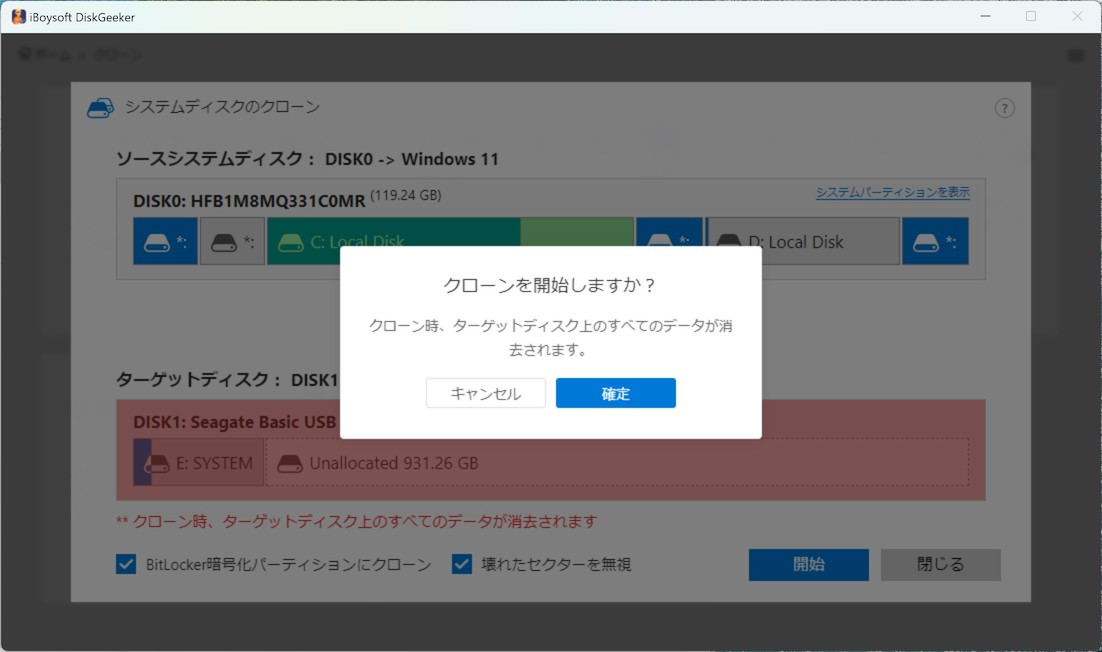Click the 閉じる close button

940,564
